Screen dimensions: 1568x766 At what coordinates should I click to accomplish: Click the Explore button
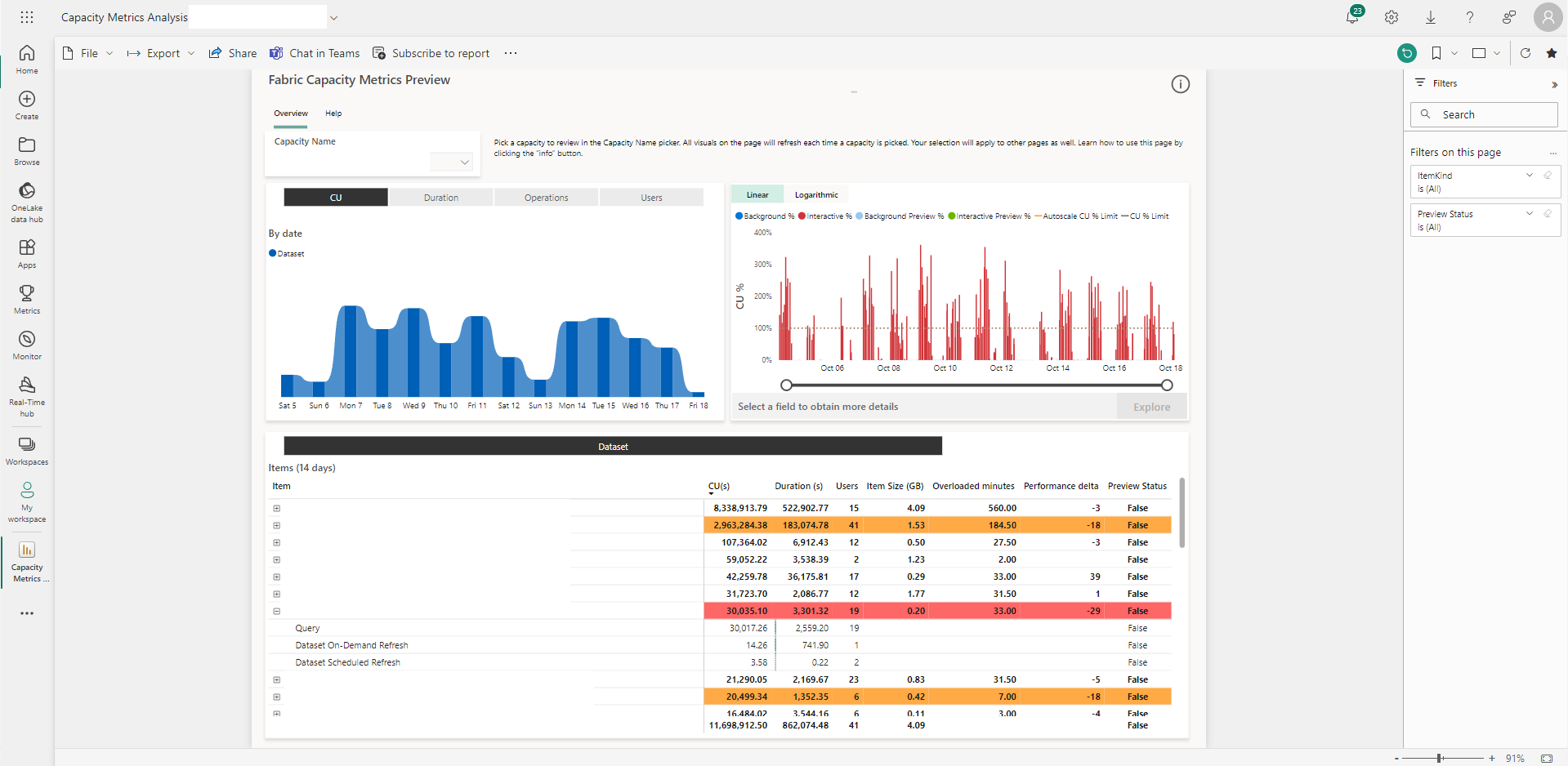point(1151,407)
